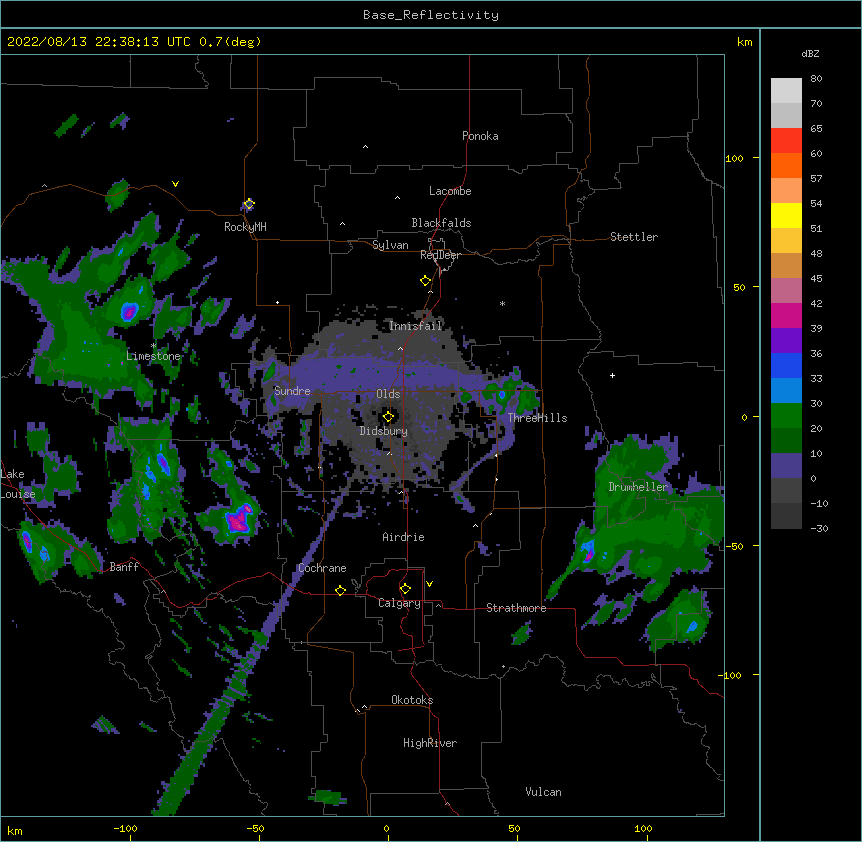This screenshot has width=862, height=842.
Task: Pick the magenta swatch between 42 and 39 dBZ
Action: coord(786,315)
